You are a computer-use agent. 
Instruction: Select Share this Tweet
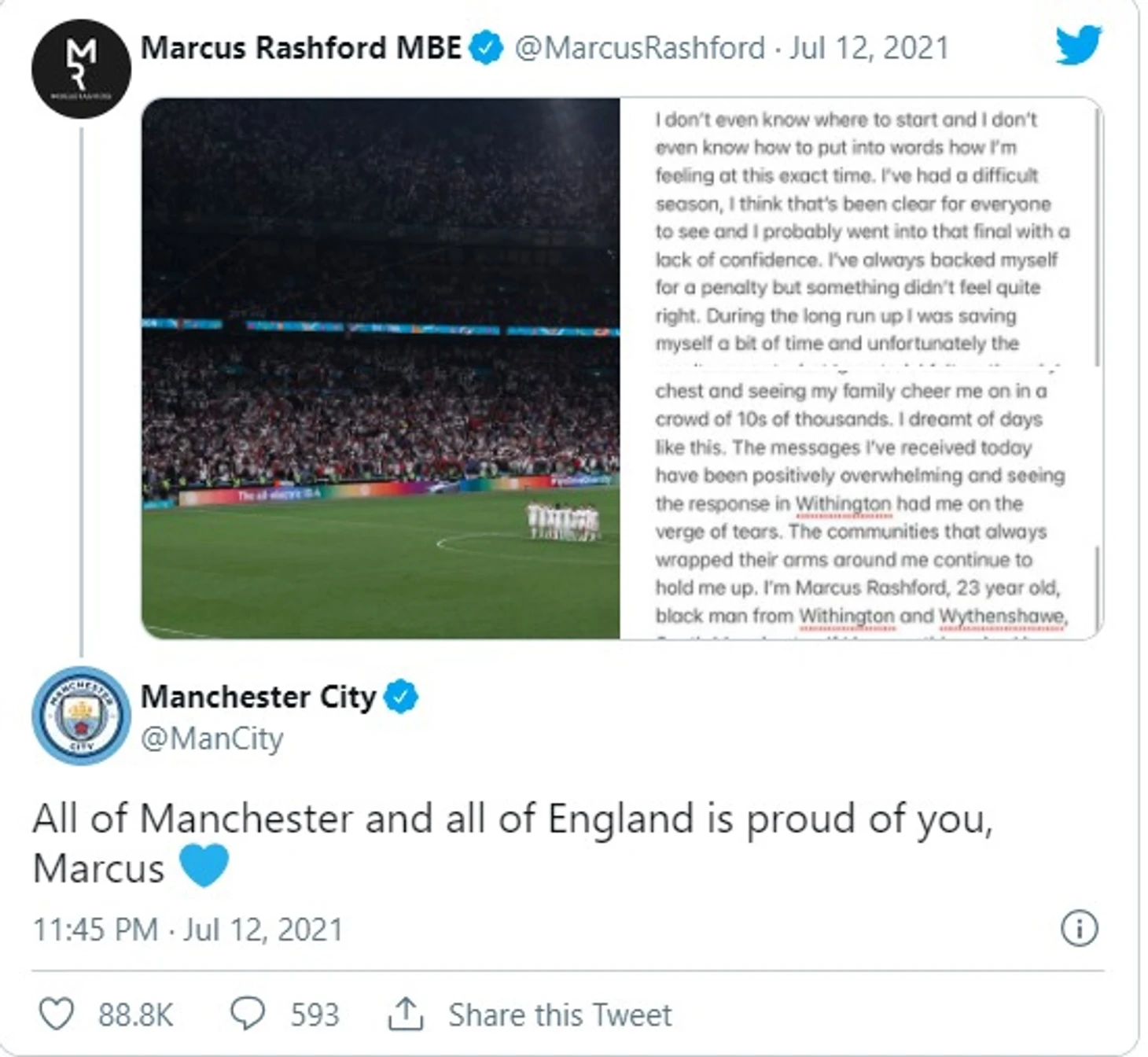[x=560, y=1015]
